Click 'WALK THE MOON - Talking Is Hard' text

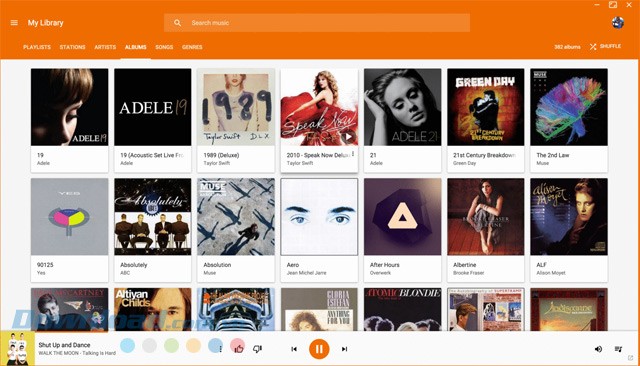point(77,353)
